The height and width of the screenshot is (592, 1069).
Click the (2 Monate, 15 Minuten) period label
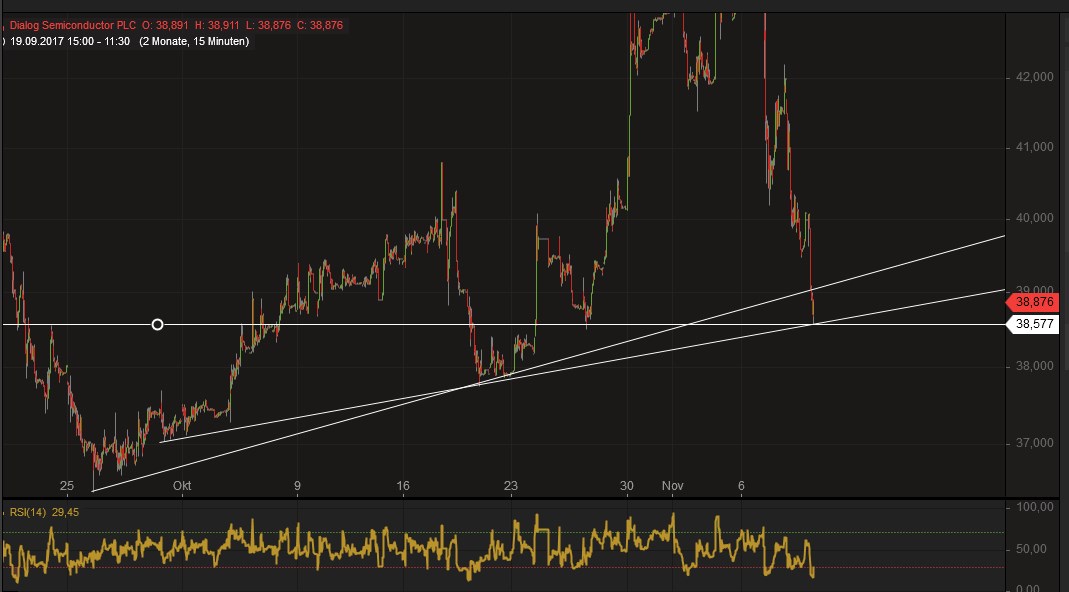[194, 42]
